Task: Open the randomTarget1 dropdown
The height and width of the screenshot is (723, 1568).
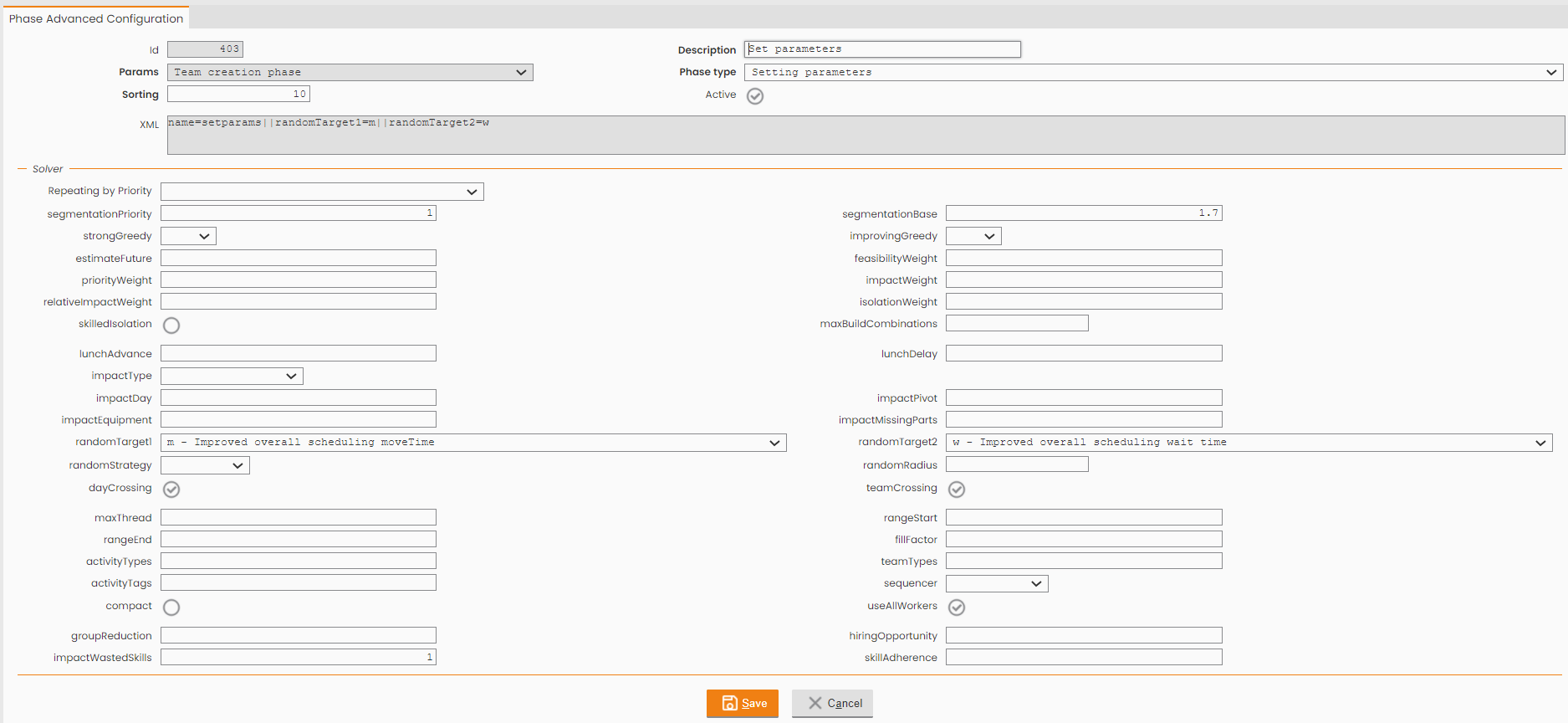Action: [473, 443]
